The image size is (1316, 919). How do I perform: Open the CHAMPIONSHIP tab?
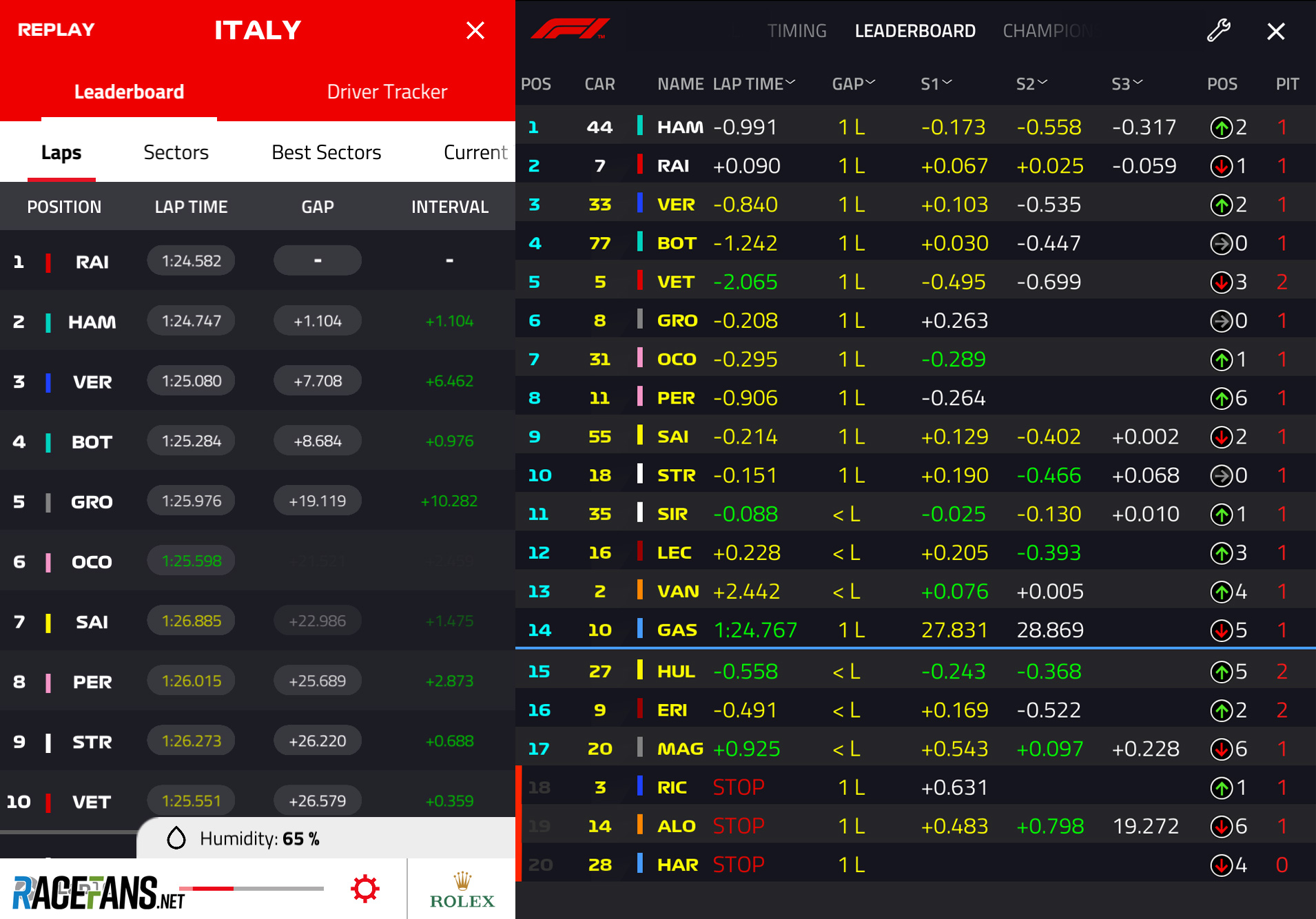[1048, 31]
